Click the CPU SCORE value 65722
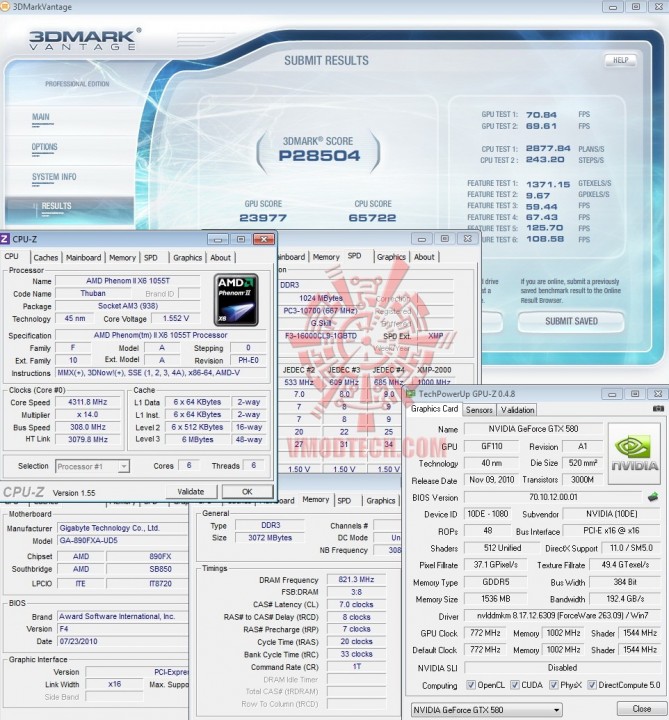Viewport: 669px width, 720px height. tap(372, 218)
